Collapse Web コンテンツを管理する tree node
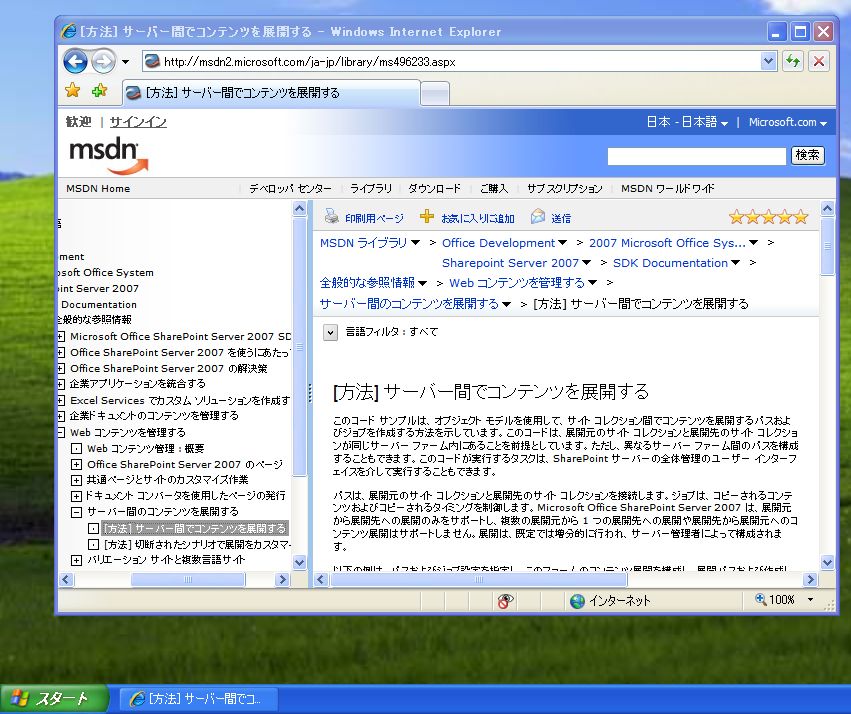This screenshot has width=851, height=714. point(61,432)
